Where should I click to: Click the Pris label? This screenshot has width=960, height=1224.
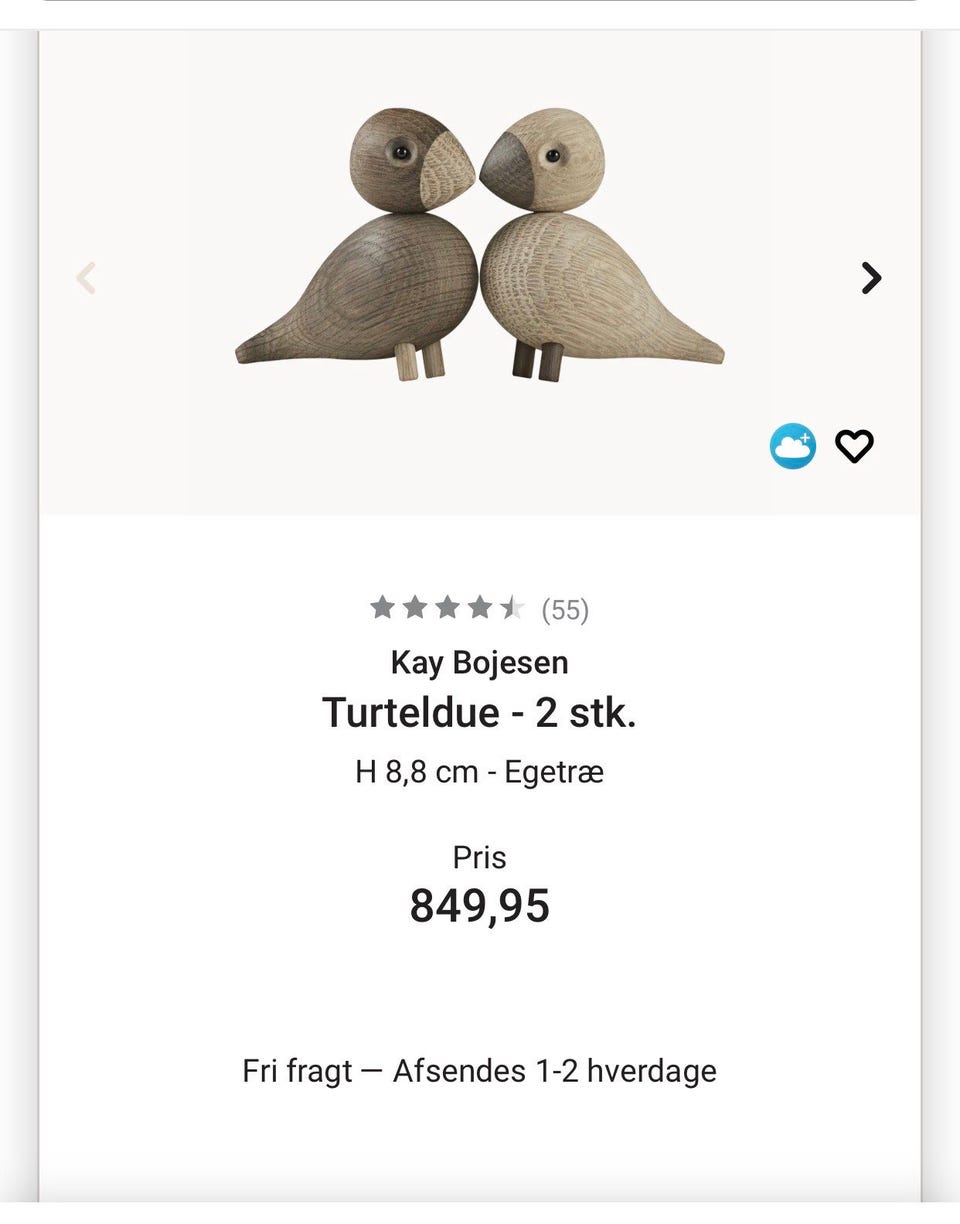click(x=480, y=857)
